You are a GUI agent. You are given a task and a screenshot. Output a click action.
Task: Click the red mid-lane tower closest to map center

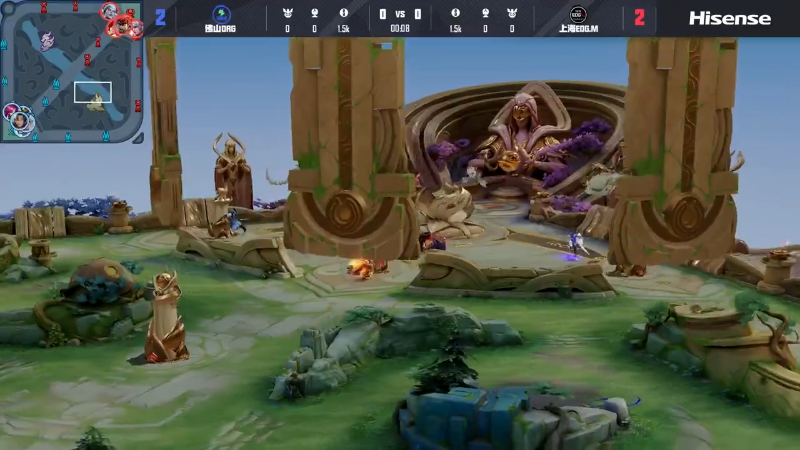click(x=87, y=60)
